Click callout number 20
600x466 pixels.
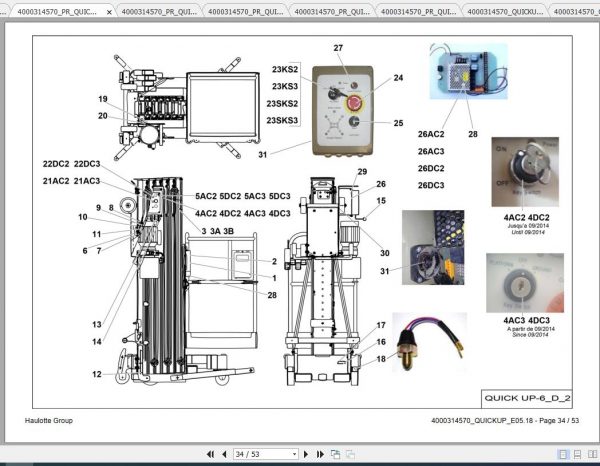[103, 116]
